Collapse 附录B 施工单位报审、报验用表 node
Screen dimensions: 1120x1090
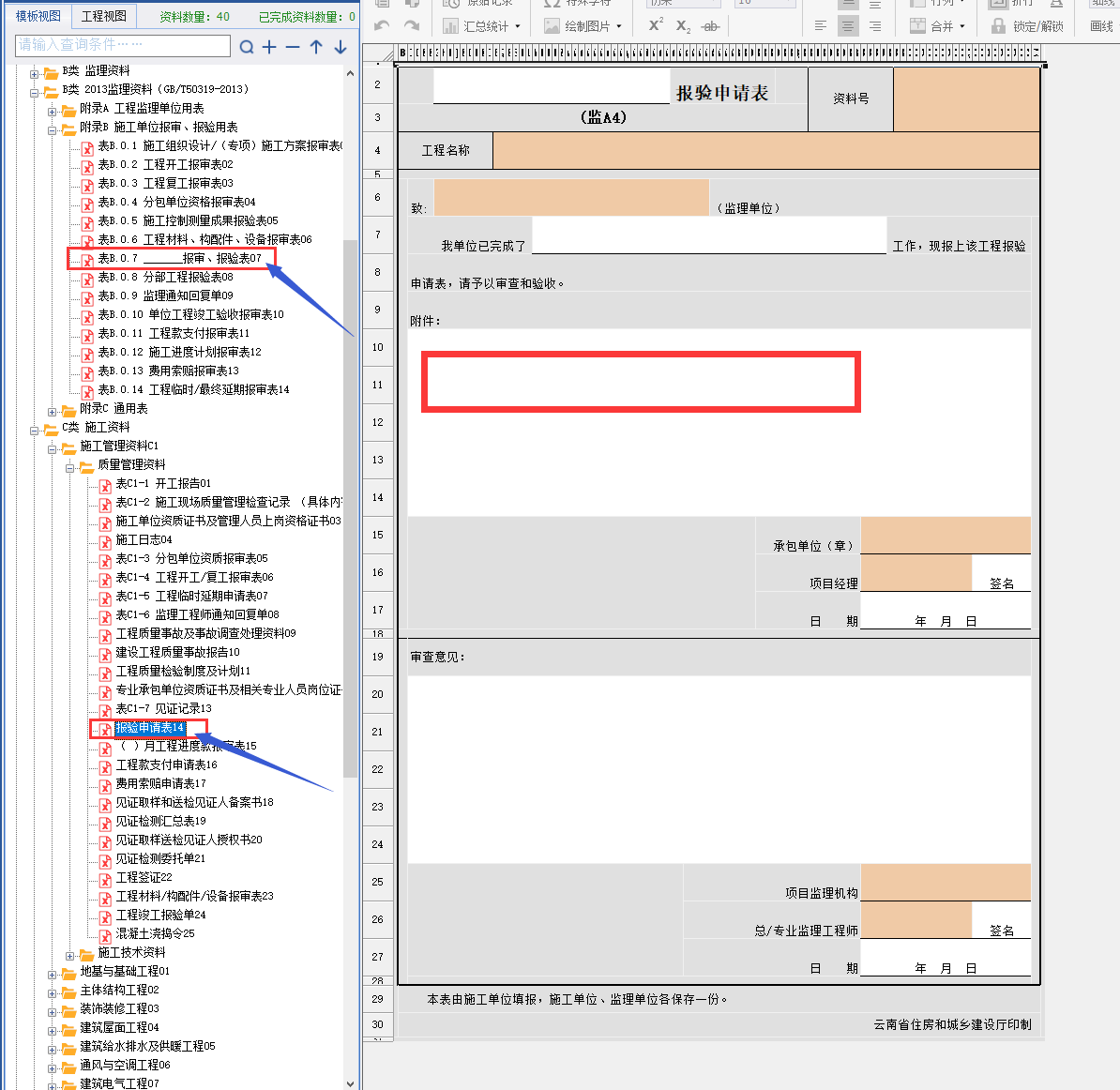pyautogui.click(x=52, y=130)
